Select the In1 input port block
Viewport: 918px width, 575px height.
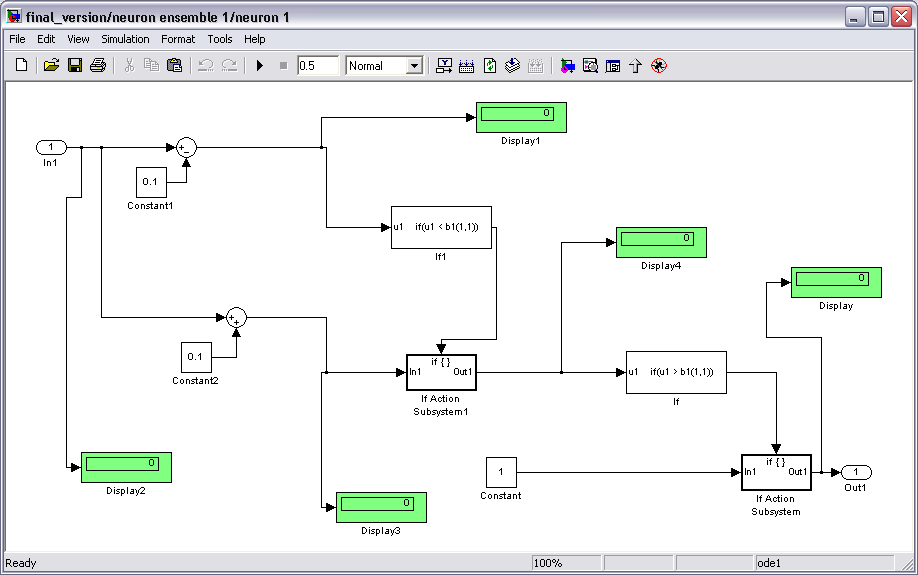pos(51,147)
